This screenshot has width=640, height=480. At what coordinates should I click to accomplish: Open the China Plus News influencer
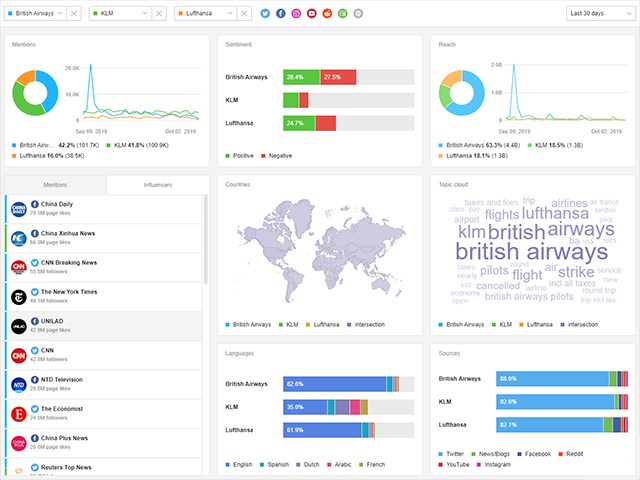click(104, 443)
